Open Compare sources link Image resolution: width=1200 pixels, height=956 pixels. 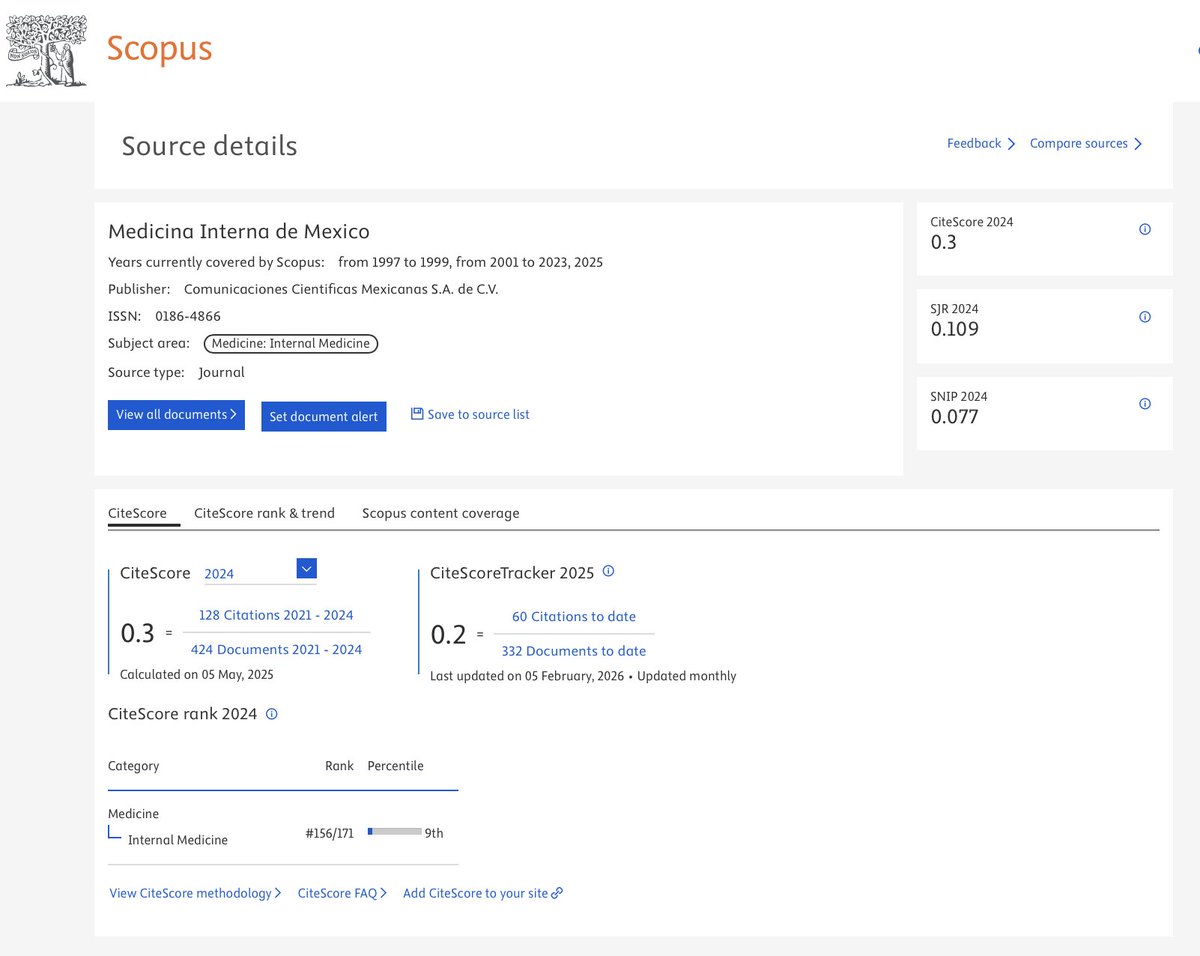1086,144
